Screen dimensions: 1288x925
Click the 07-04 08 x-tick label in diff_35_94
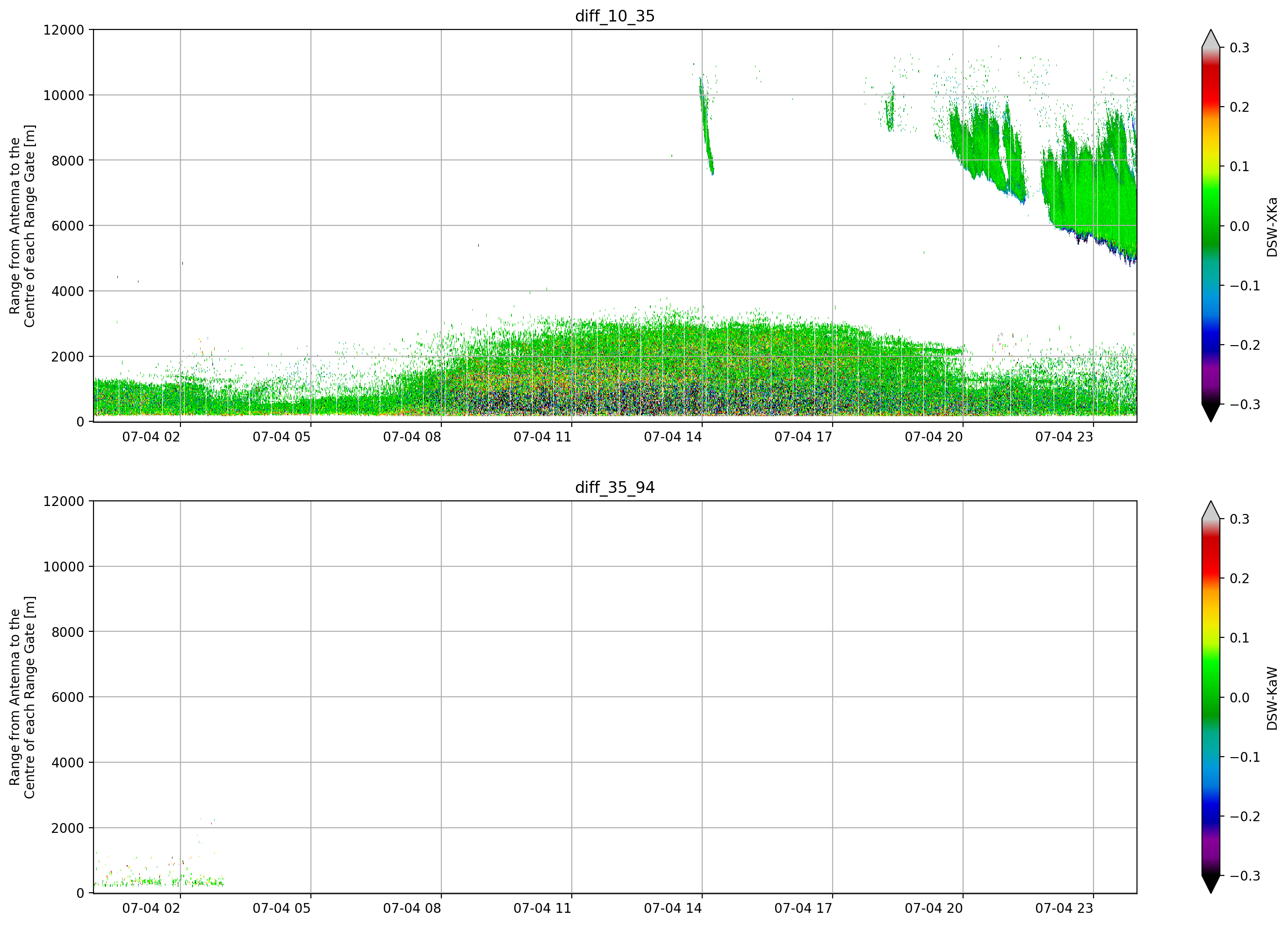412,909
